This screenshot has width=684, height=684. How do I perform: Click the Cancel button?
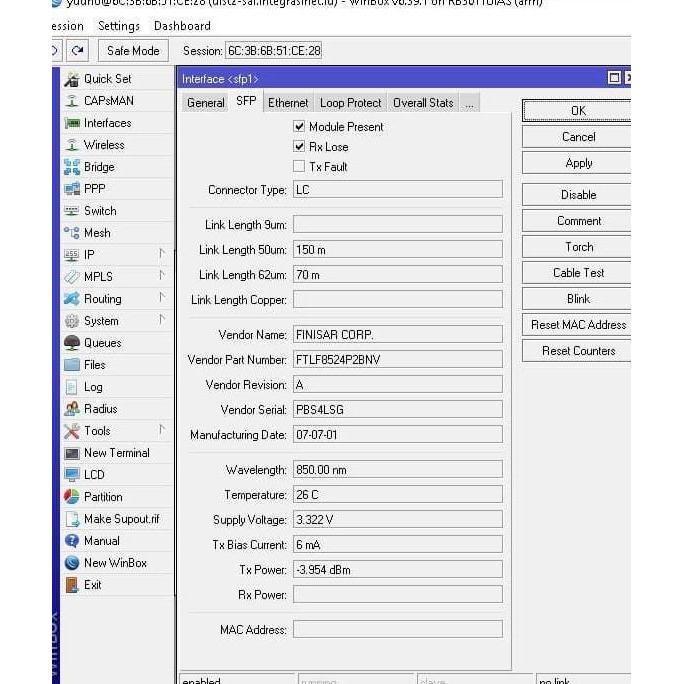(578, 137)
